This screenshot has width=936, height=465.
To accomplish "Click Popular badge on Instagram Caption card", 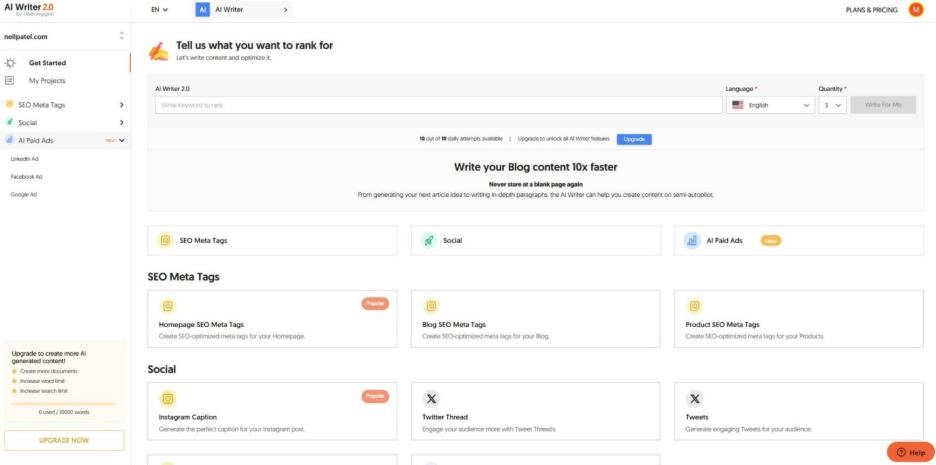I will pos(375,396).
